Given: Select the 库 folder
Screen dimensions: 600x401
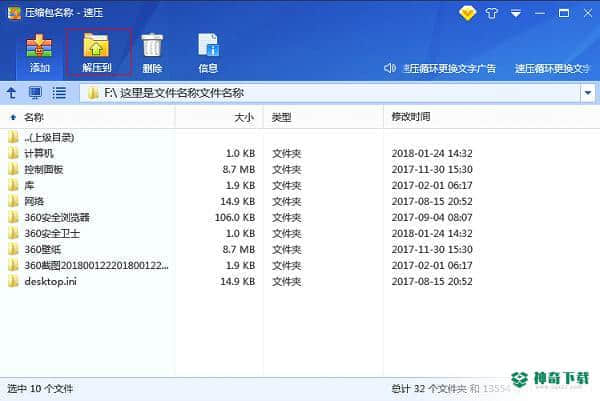Looking at the screenshot, I should click(x=29, y=186).
